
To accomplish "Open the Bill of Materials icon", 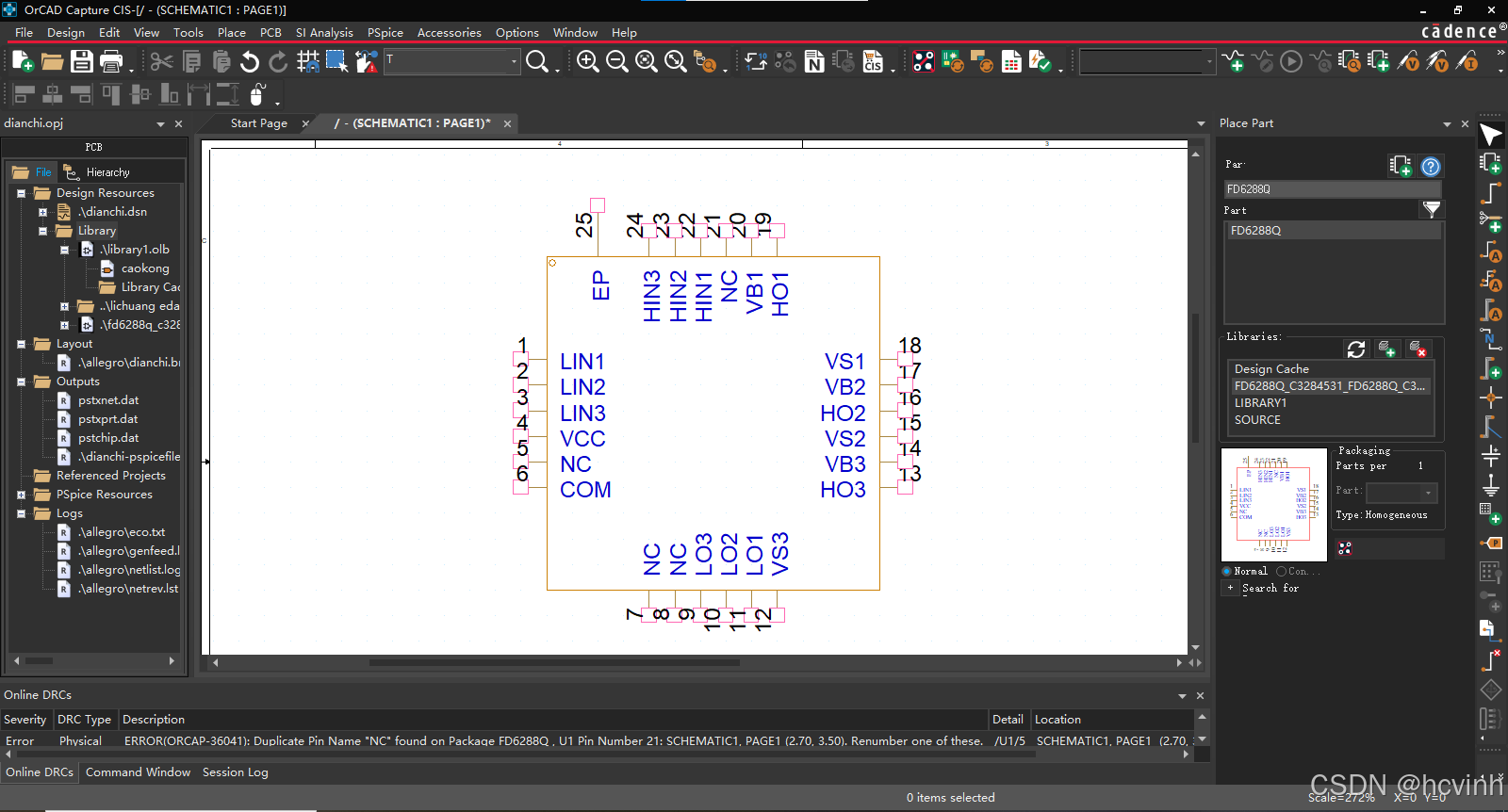I will 1010,61.
